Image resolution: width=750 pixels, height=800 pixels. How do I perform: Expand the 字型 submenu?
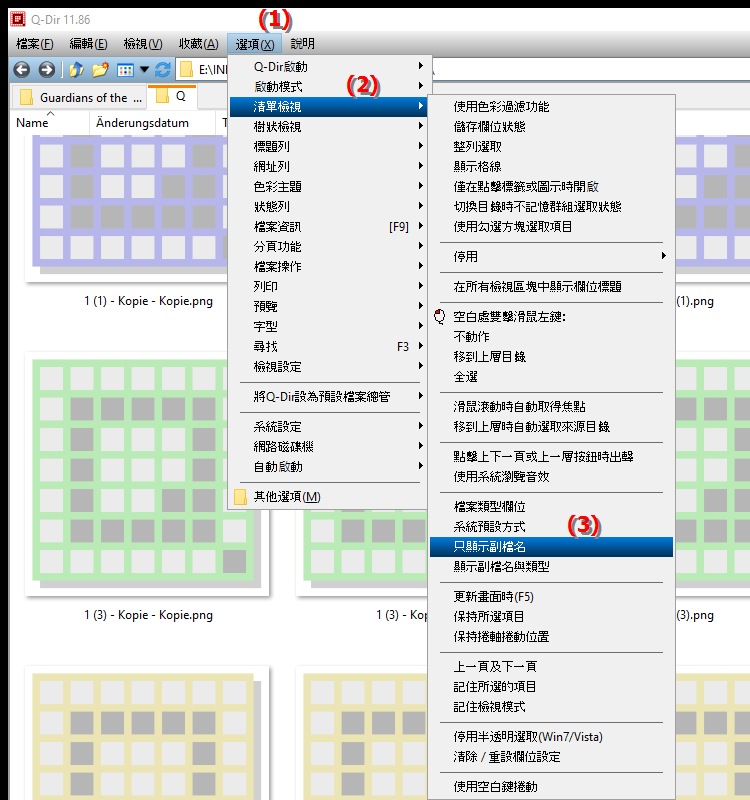click(x=328, y=327)
